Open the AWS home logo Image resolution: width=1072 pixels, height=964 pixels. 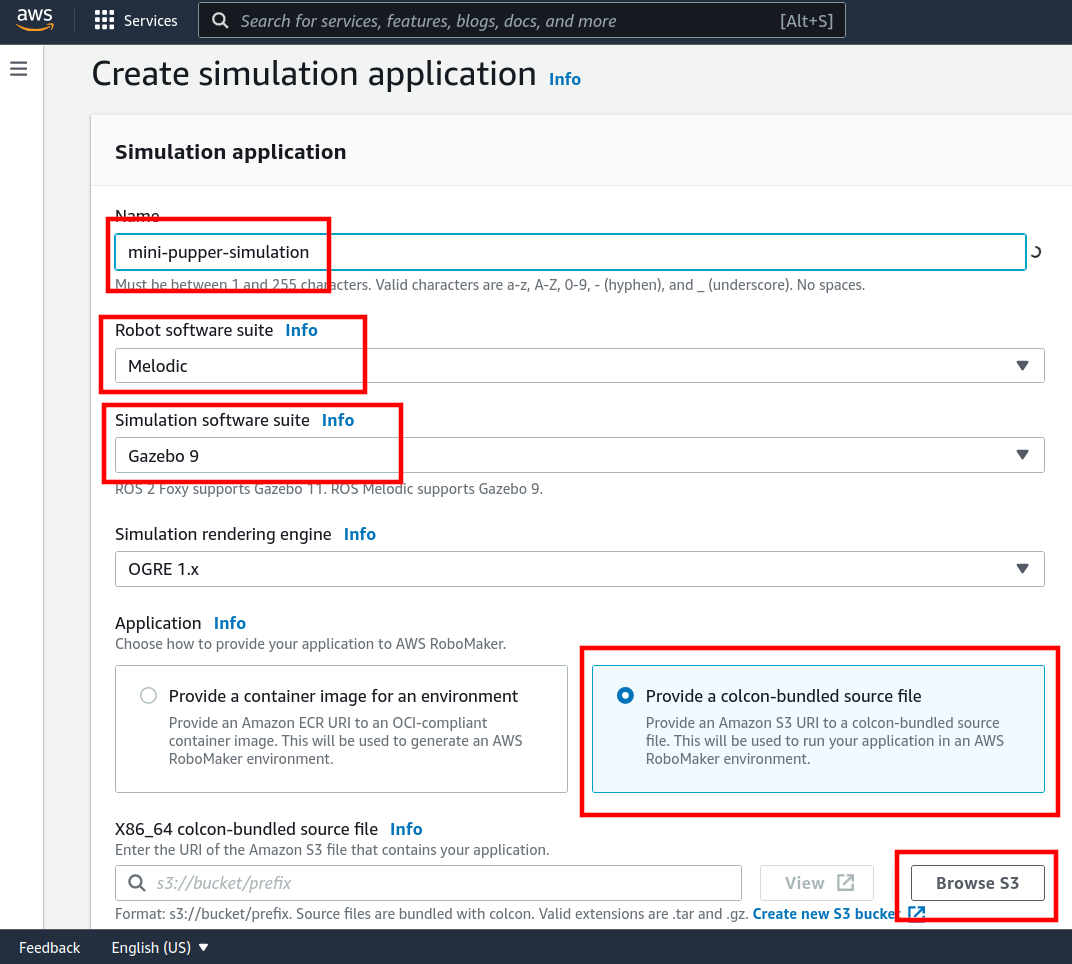pyautogui.click(x=35, y=20)
